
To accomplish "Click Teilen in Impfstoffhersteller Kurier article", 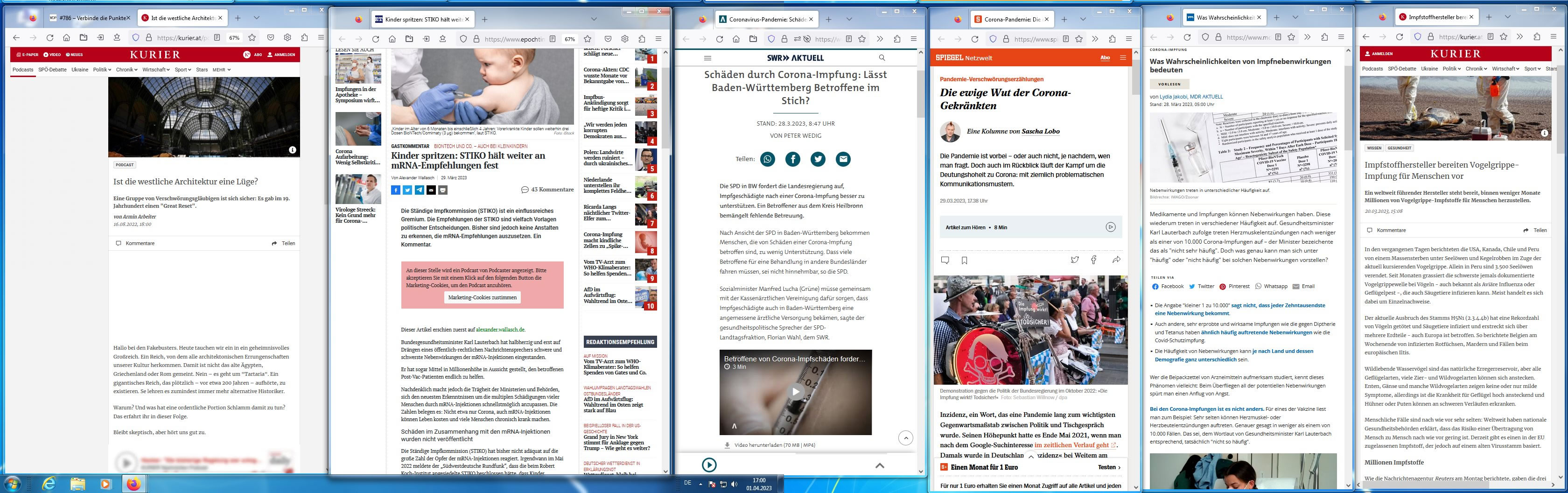I will click(x=1534, y=231).
